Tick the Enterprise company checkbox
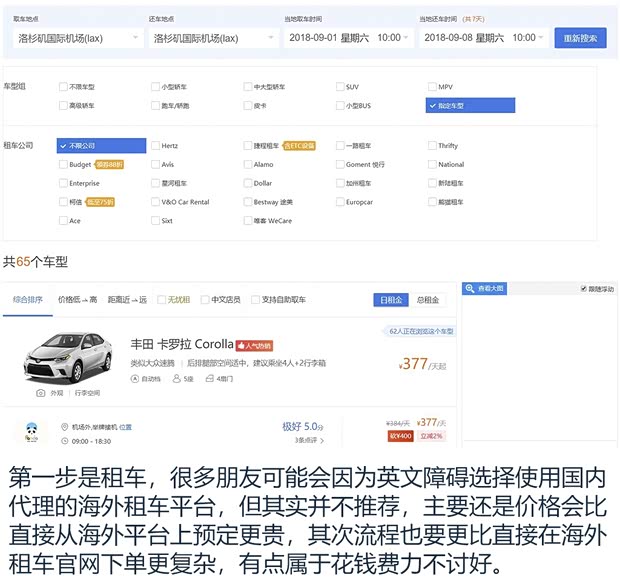The width and height of the screenshot is (620, 581). 63,183
